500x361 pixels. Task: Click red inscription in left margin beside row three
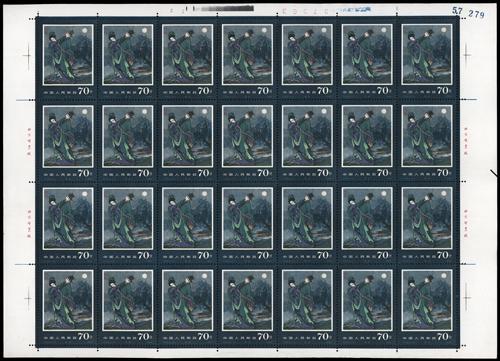(29, 224)
